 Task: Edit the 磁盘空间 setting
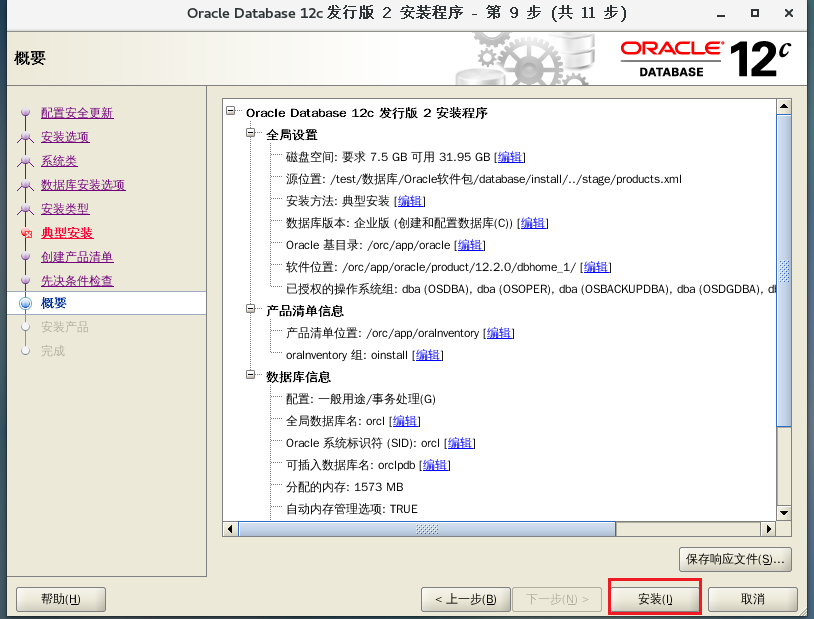click(510, 157)
